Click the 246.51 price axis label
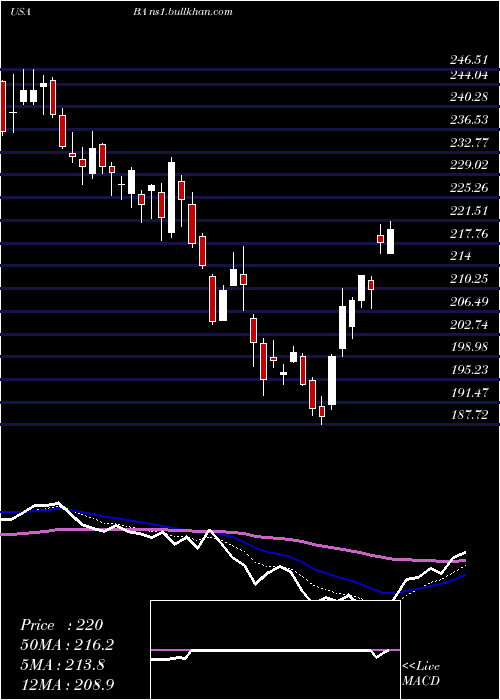This screenshot has width=500, height=700. [x=468, y=60]
